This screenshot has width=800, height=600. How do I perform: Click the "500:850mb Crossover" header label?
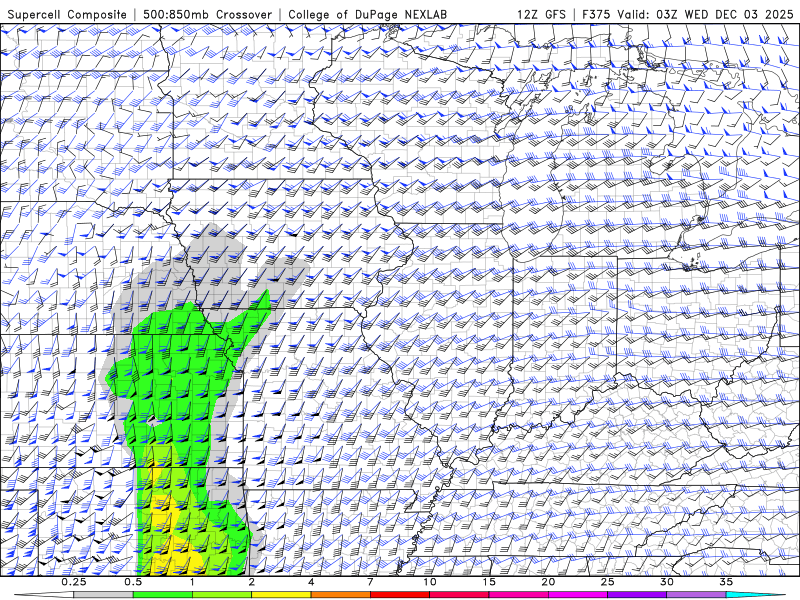tap(208, 14)
